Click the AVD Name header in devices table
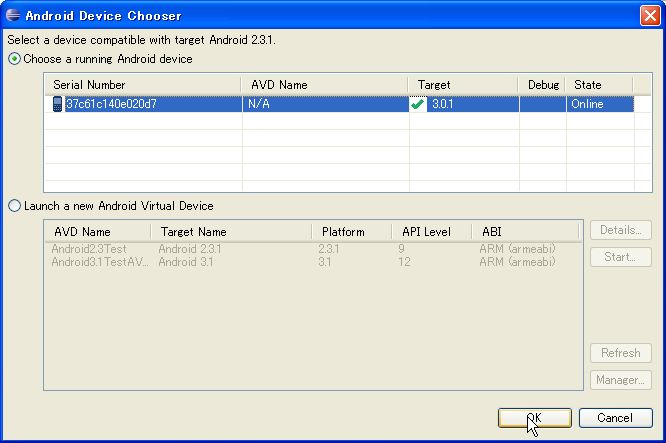Screen dimensions: 666x443 point(325,85)
